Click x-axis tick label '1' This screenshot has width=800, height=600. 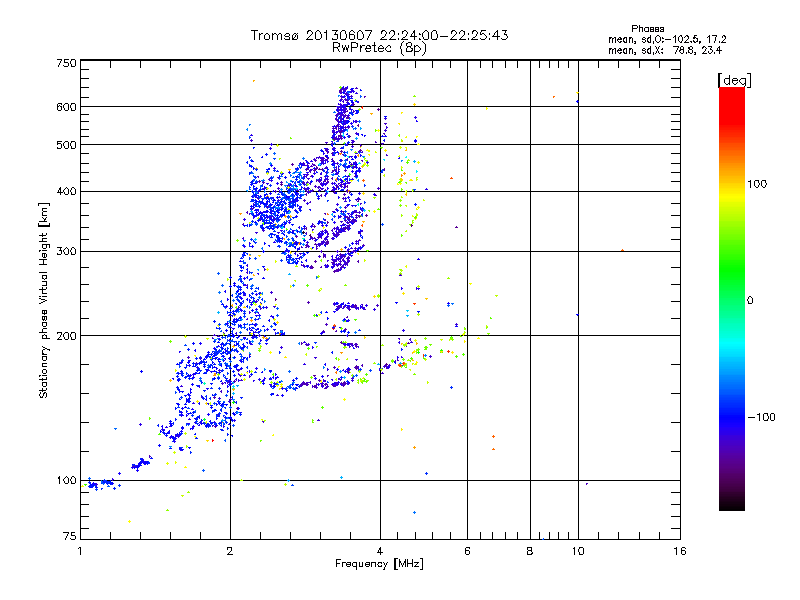(80, 551)
